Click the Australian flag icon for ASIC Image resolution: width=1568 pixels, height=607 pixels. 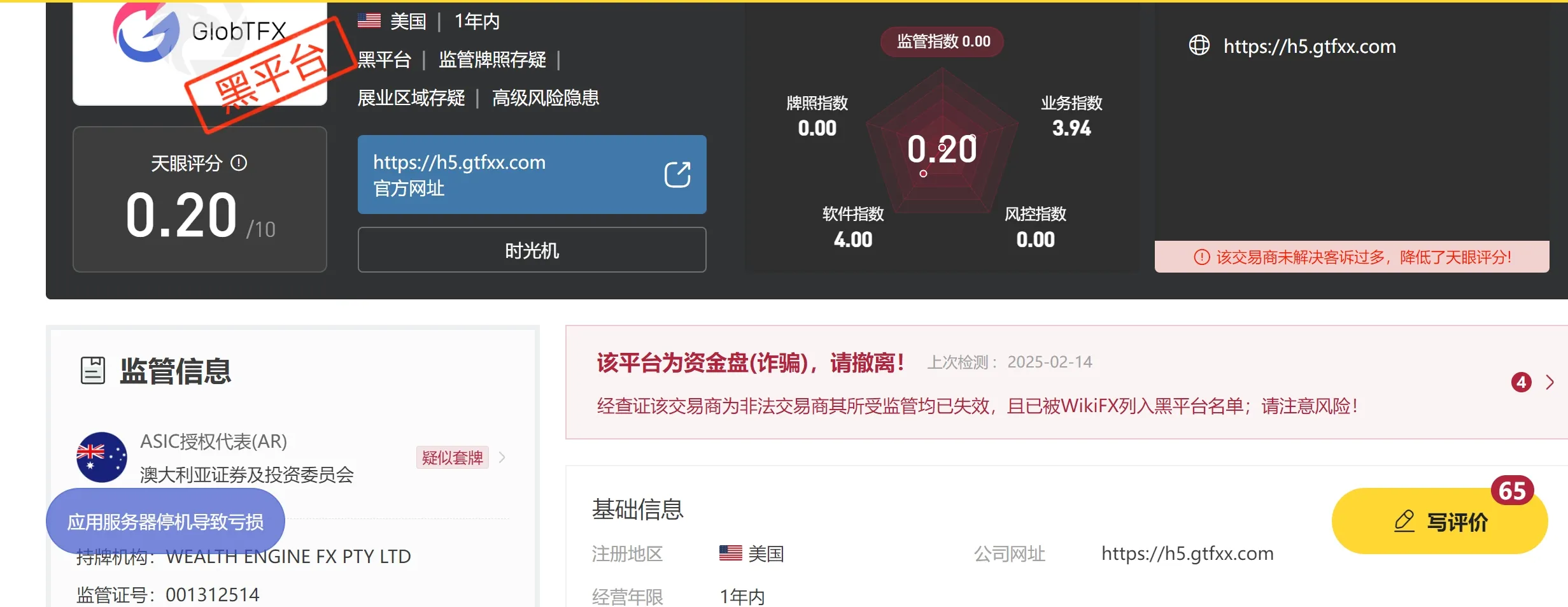pyautogui.click(x=102, y=457)
